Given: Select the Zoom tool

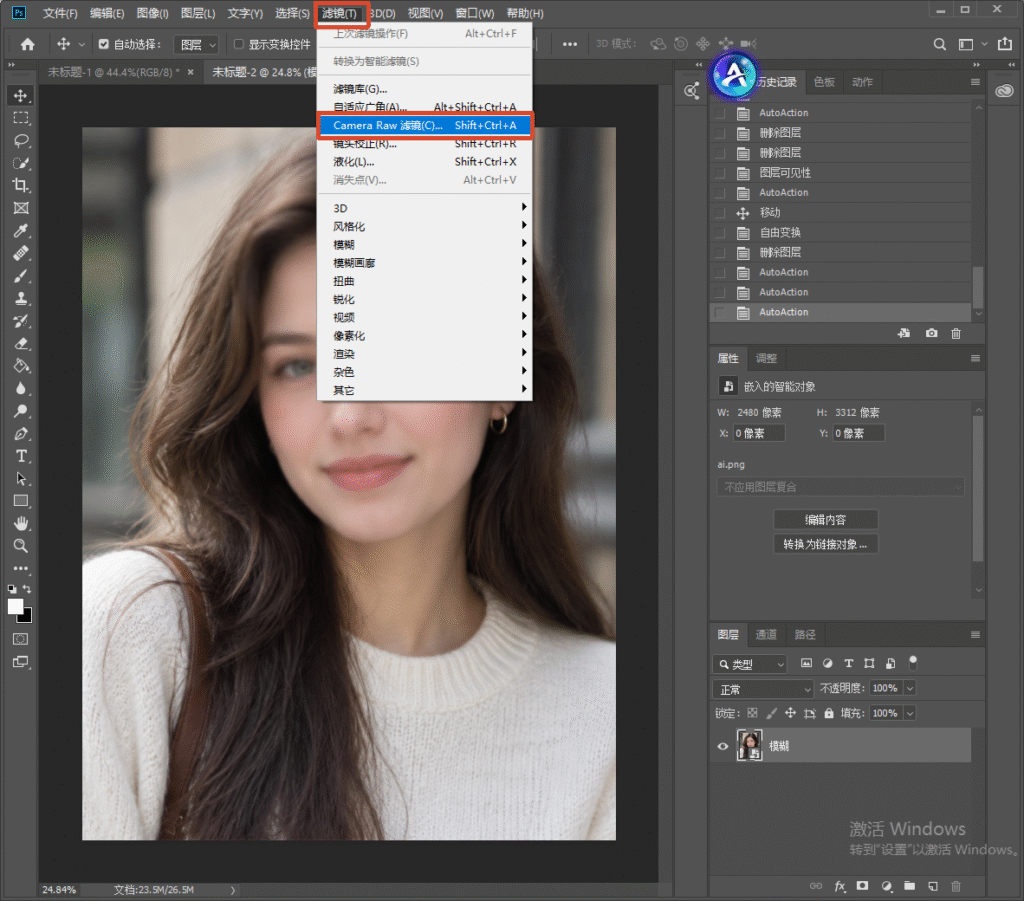Looking at the screenshot, I should pos(21,546).
